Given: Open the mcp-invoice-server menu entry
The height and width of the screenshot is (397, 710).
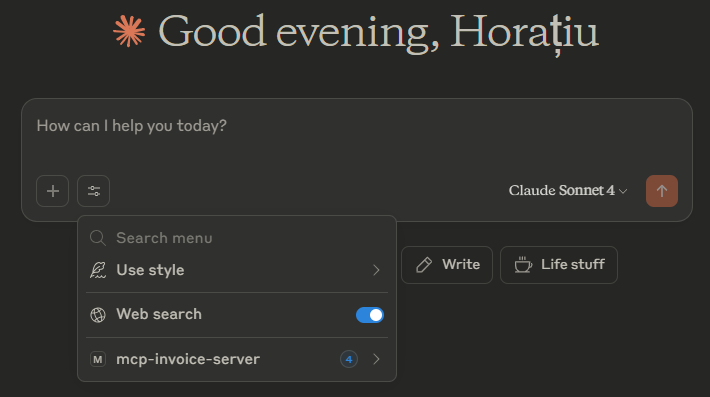Looking at the screenshot, I should 237,359.
